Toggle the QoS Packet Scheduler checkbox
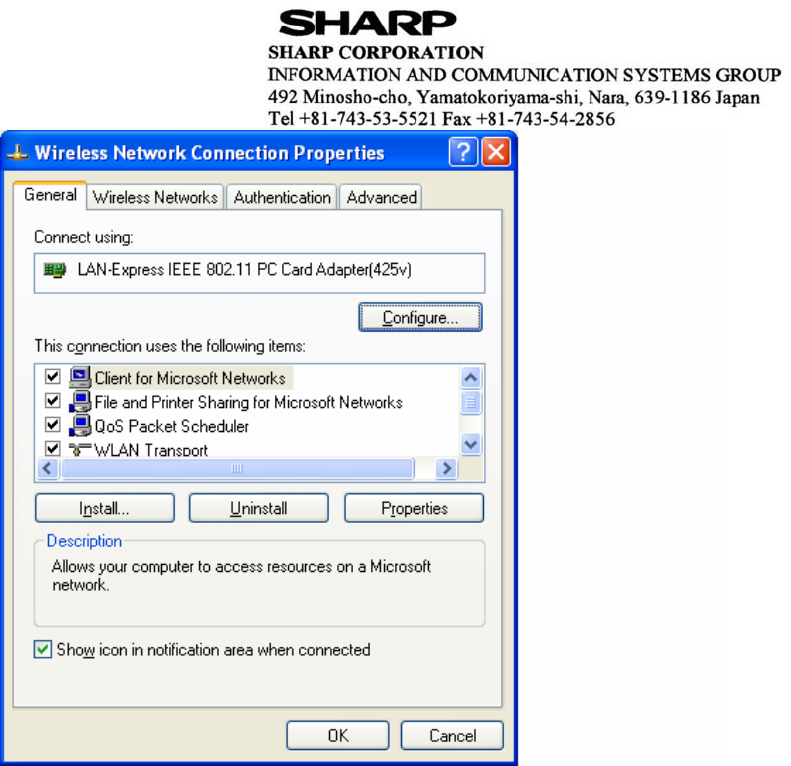 click(52, 424)
